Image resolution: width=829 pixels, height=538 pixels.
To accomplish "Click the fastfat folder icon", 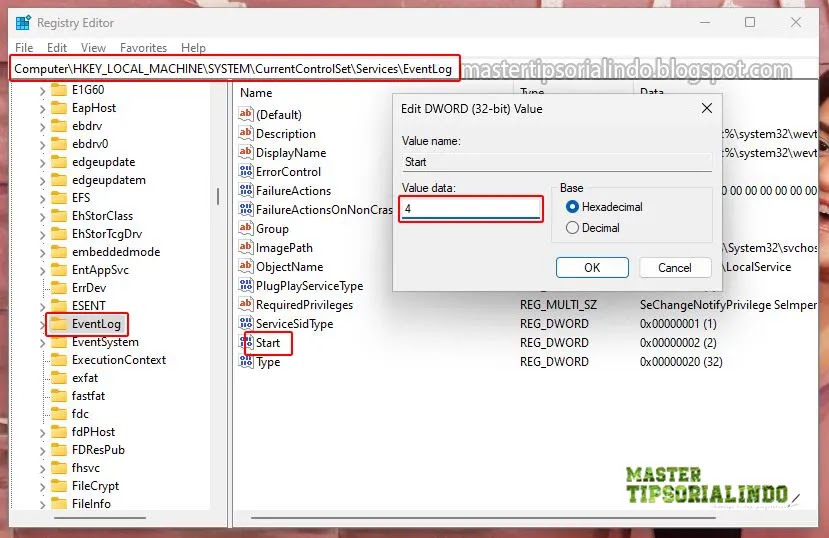I will tap(59, 395).
